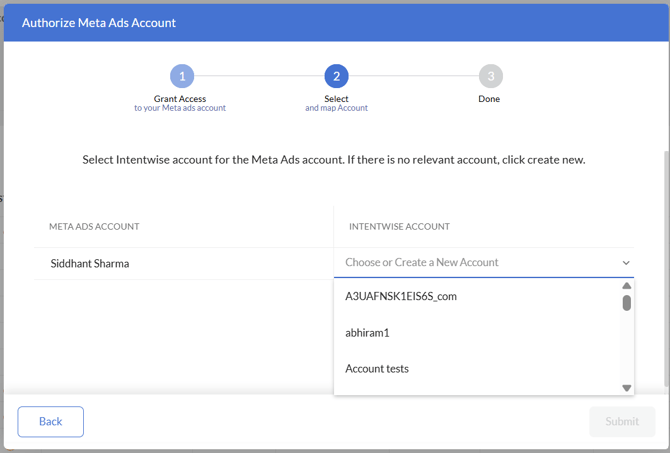Go back with the Back button

[x=50, y=422]
